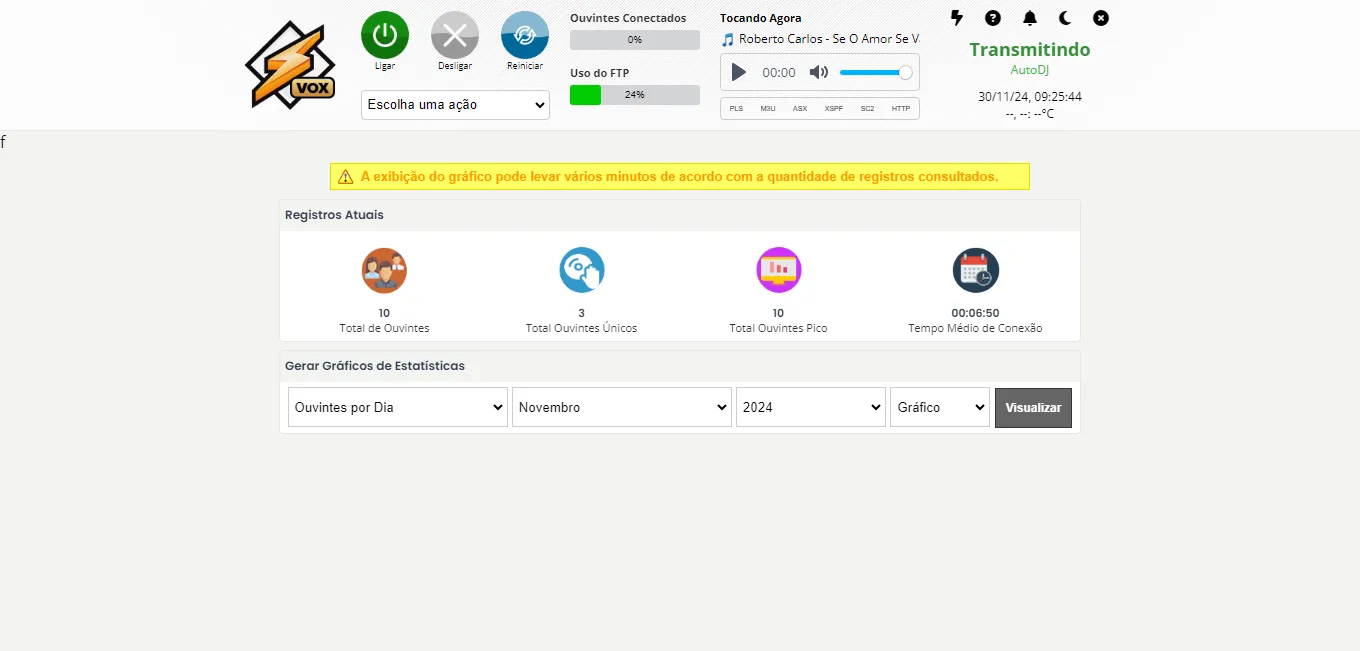This screenshot has width=1360, height=651.
Task: Click the lightning bolt icon
Action: [x=957, y=18]
